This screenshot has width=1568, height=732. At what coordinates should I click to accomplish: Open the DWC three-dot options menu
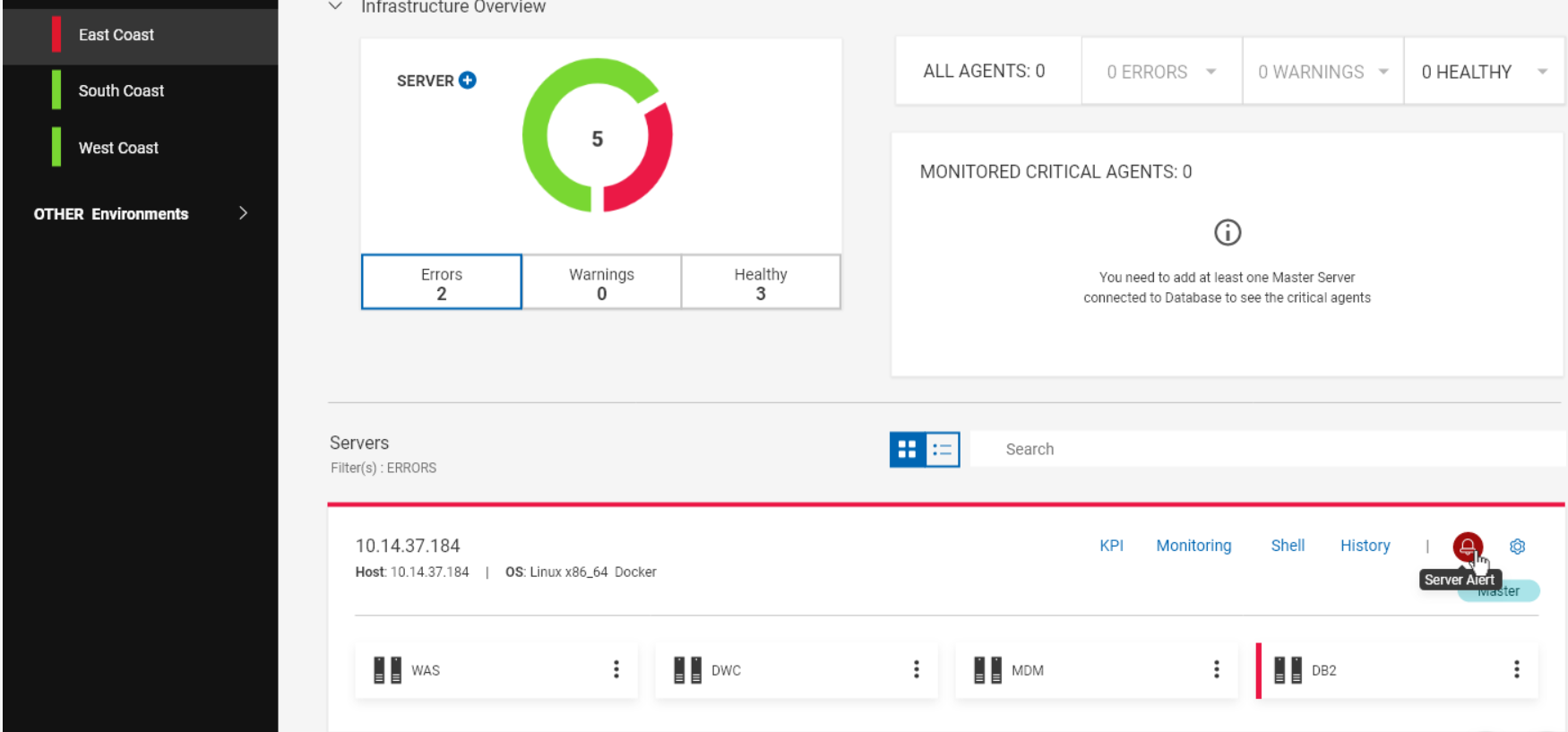point(916,669)
